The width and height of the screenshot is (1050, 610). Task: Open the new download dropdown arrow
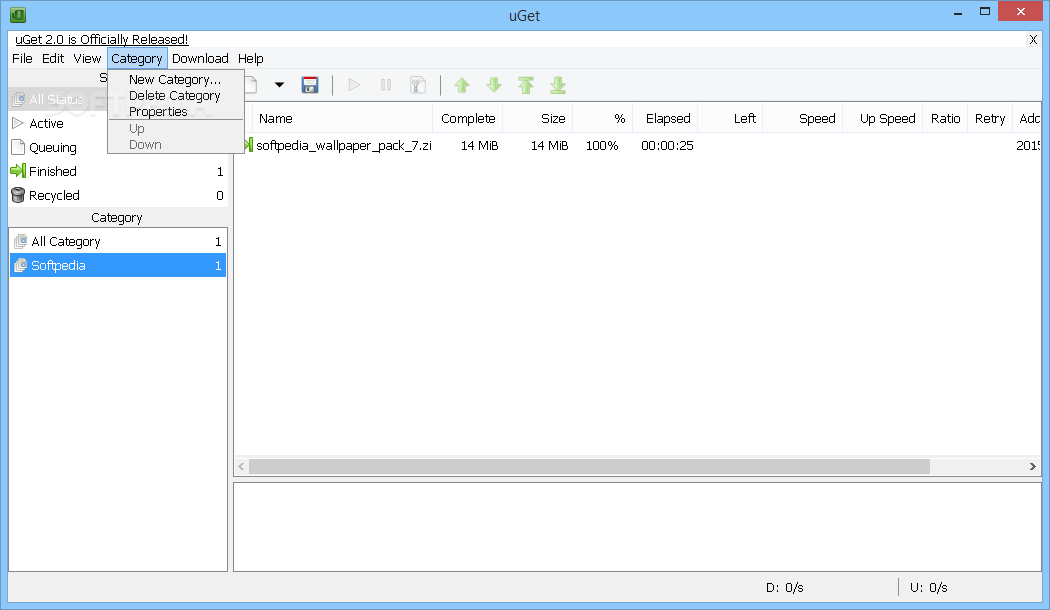[x=279, y=85]
